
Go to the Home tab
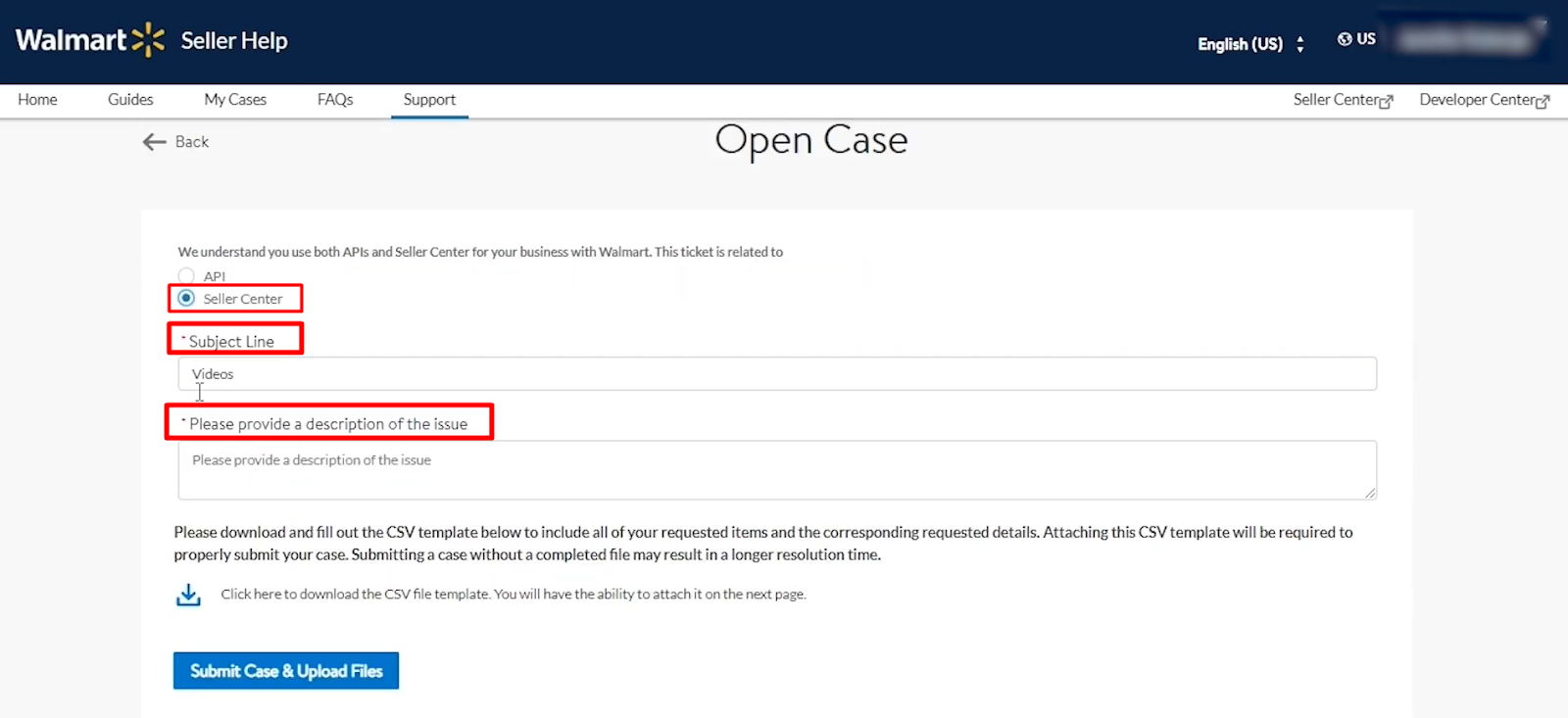pyautogui.click(x=37, y=100)
